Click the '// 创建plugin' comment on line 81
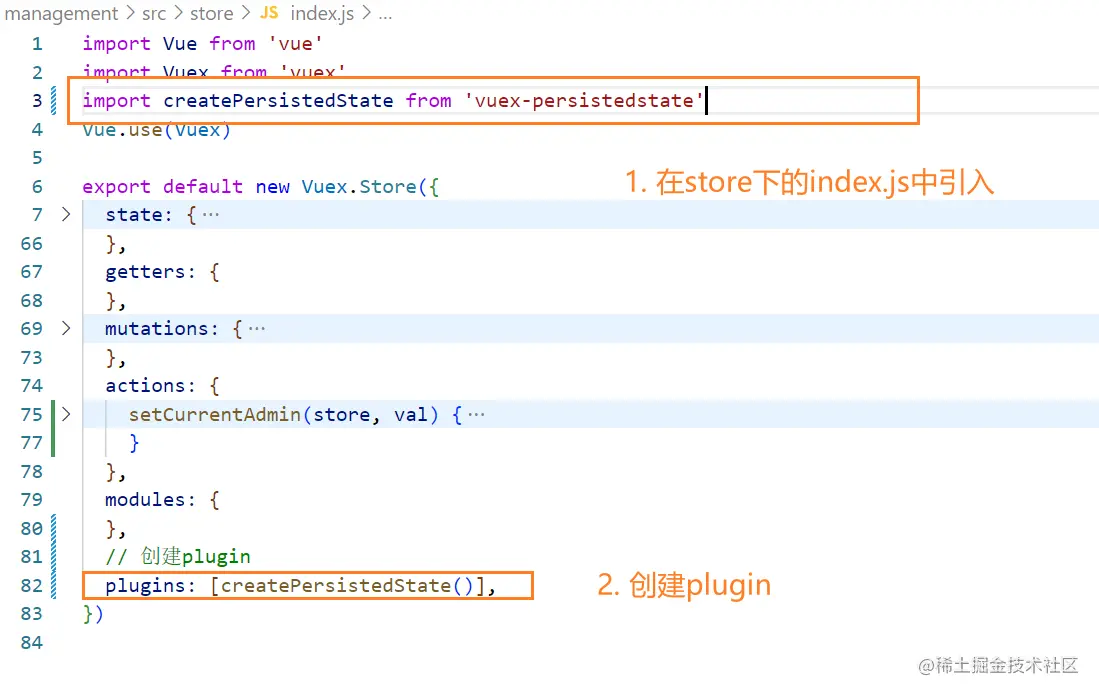This screenshot has width=1099, height=696. pyautogui.click(x=178, y=557)
